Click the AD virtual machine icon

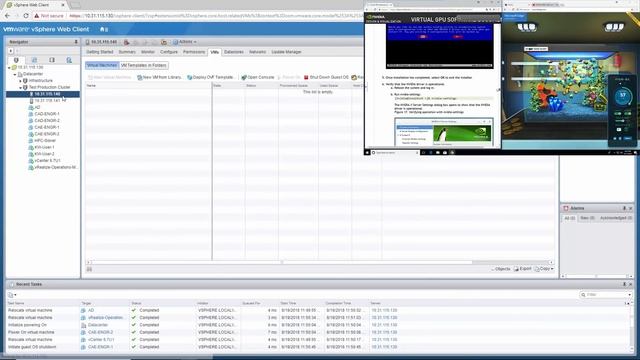coord(31,107)
